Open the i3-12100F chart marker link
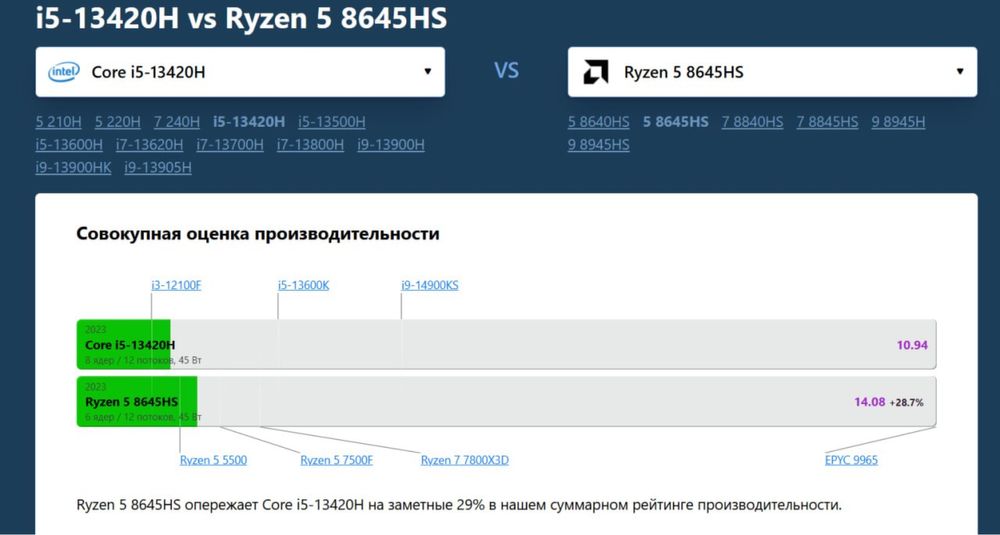Viewport: 1000px width, 535px height. [x=176, y=285]
